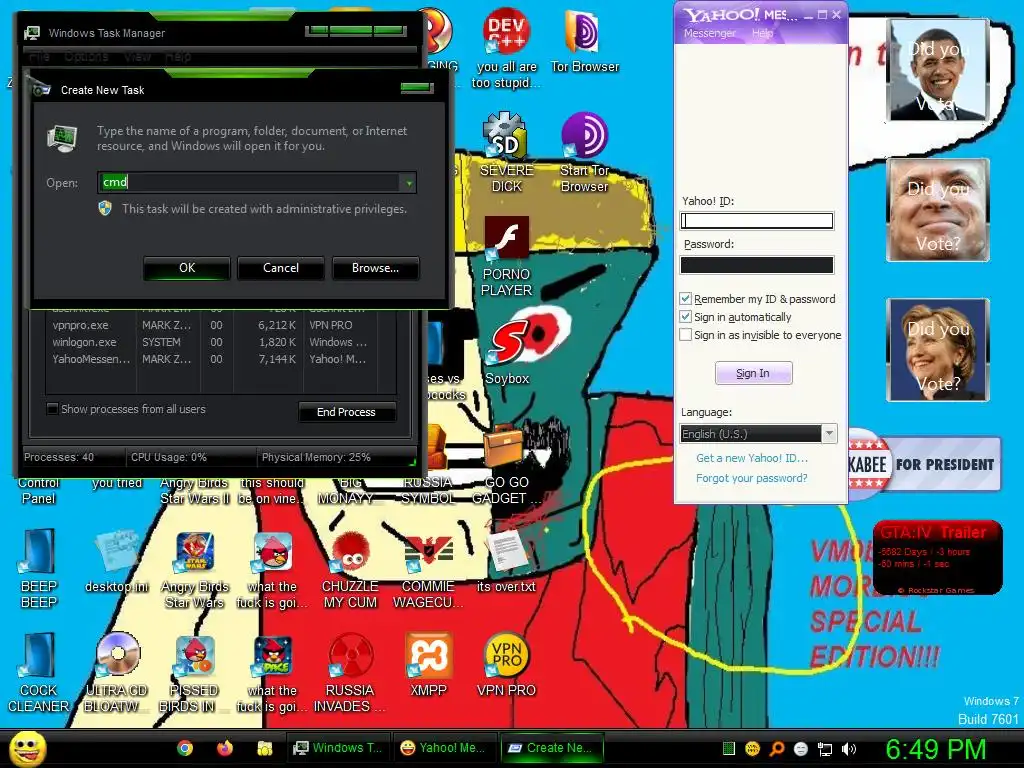Select the PISSED BIRDS desktop icon
The width and height of the screenshot is (1024, 768).
[x=195, y=673]
